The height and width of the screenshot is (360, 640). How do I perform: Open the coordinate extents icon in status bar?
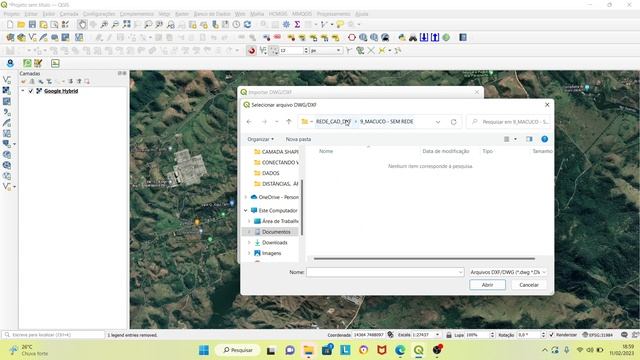(390, 335)
